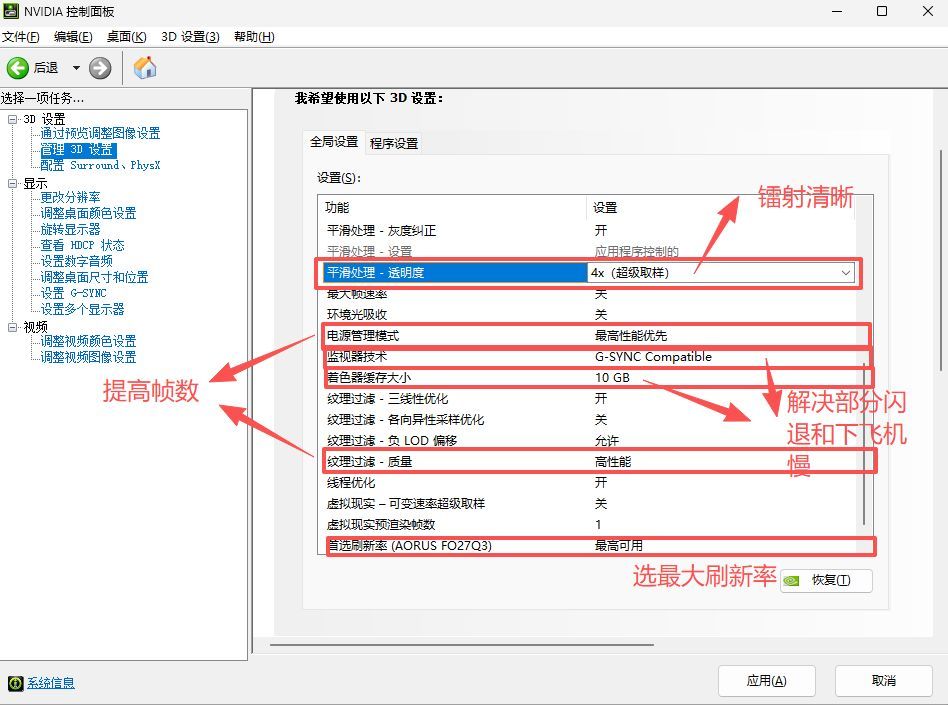
Task: Select the 平滑处理 - 灰度纠正 row
Action: 591,230
